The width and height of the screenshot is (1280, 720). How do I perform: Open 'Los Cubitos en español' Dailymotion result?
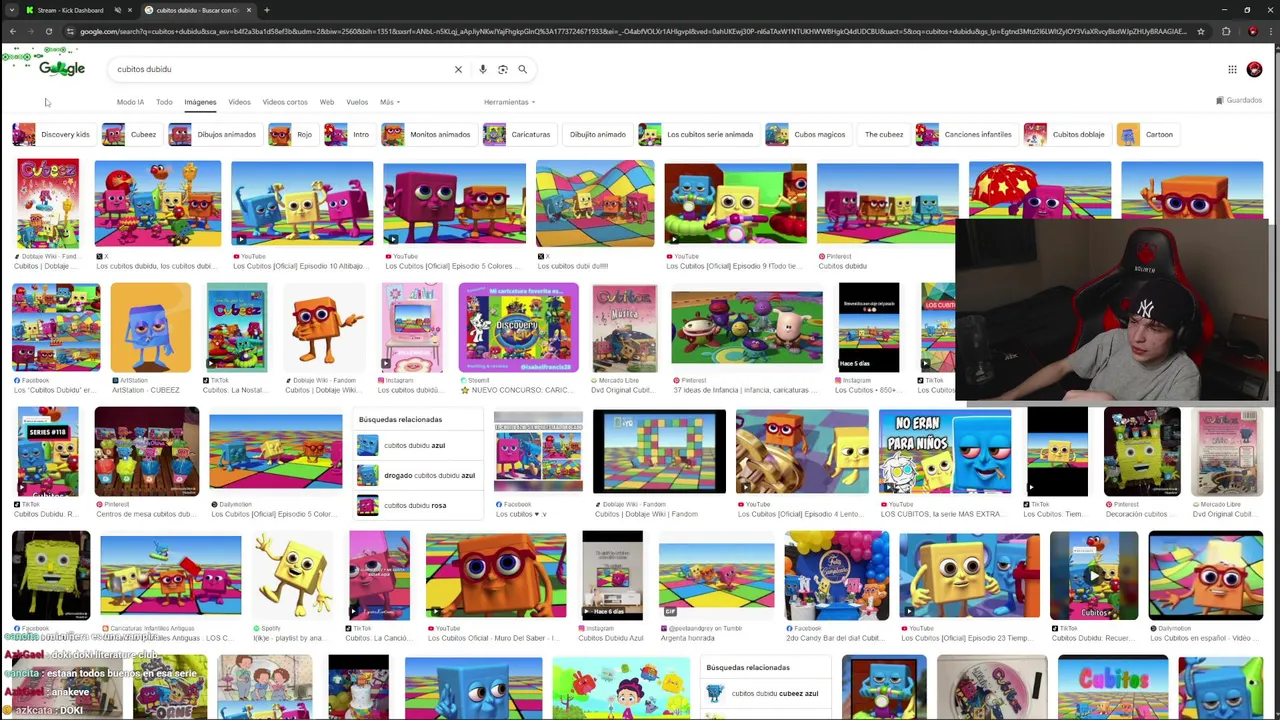coord(1205,575)
